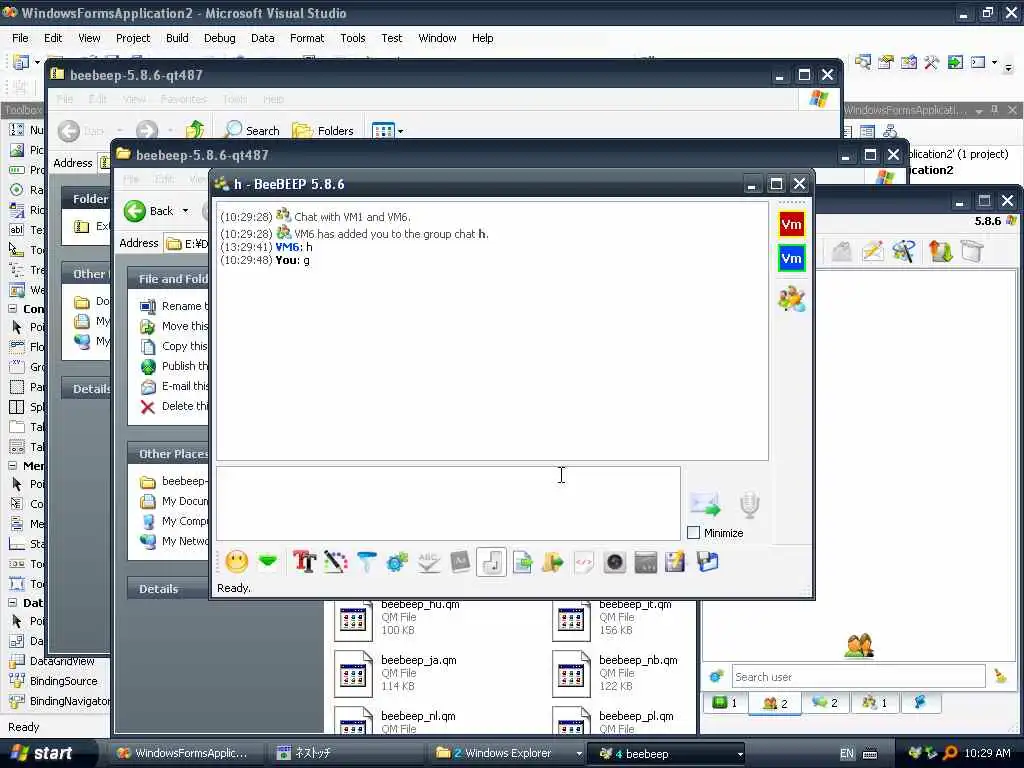Switch to the last blue pin tab

(x=920, y=703)
